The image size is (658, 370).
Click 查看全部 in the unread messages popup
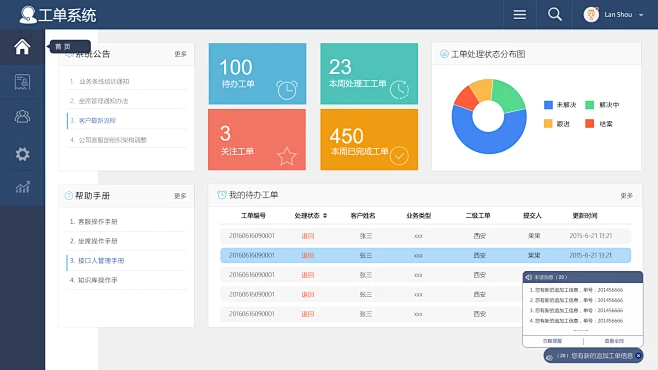614,341
